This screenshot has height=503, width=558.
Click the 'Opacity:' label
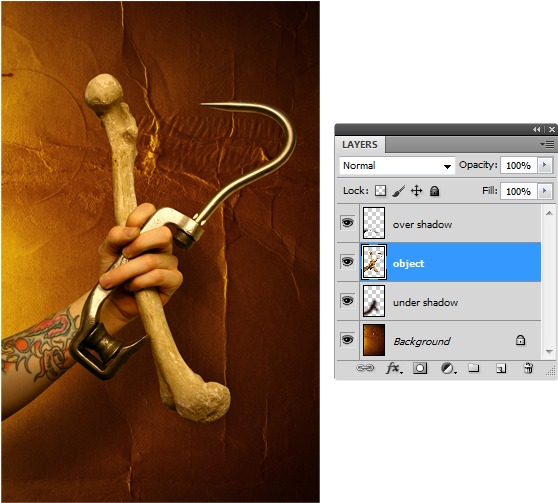pos(478,165)
